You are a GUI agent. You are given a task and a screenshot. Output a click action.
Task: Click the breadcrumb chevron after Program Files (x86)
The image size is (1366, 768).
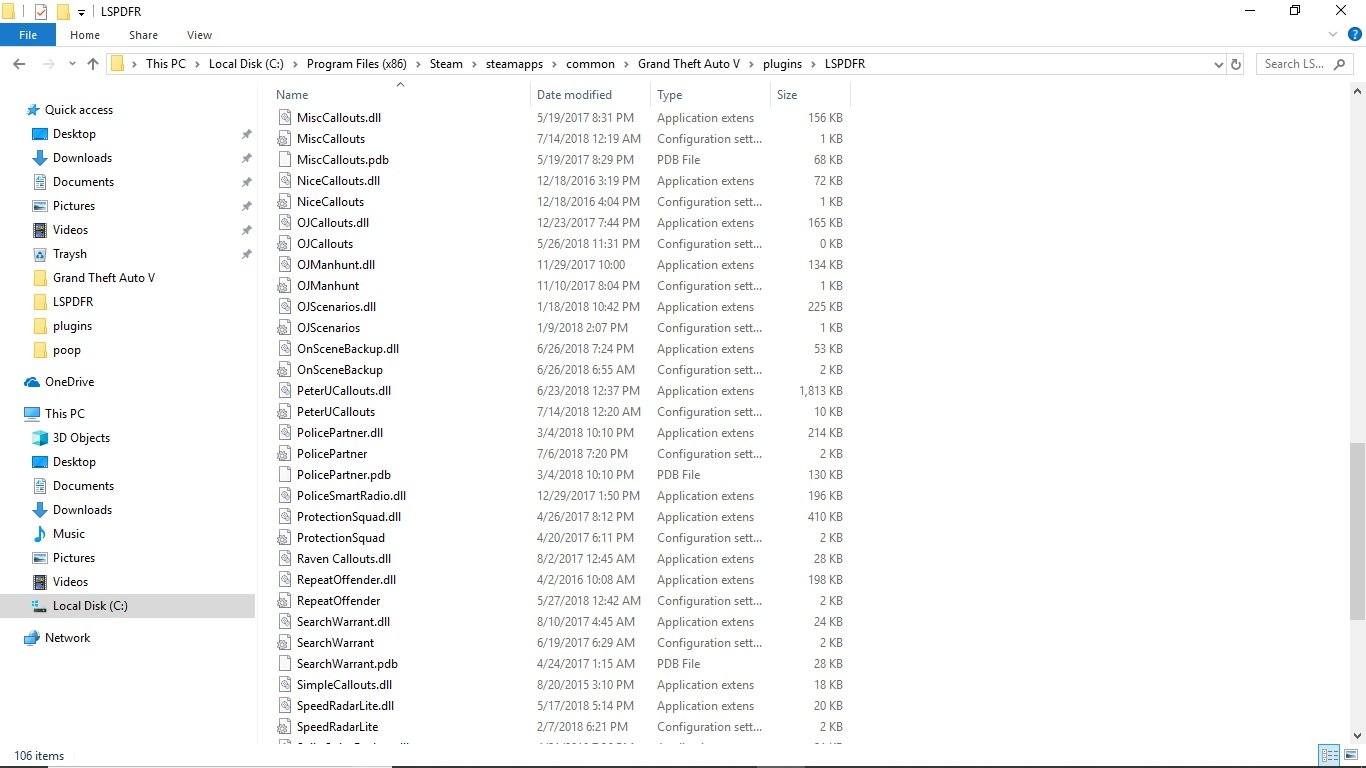(419, 64)
